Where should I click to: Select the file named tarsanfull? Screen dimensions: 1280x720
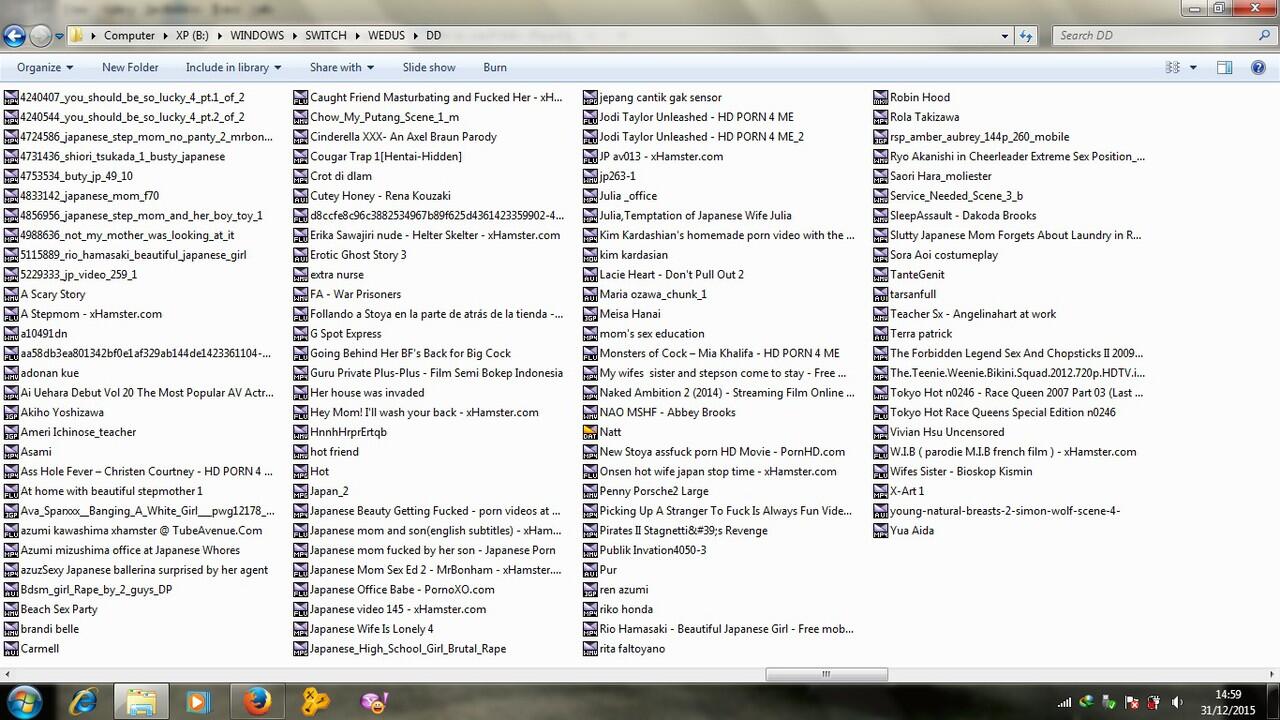[x=913, y=294]
